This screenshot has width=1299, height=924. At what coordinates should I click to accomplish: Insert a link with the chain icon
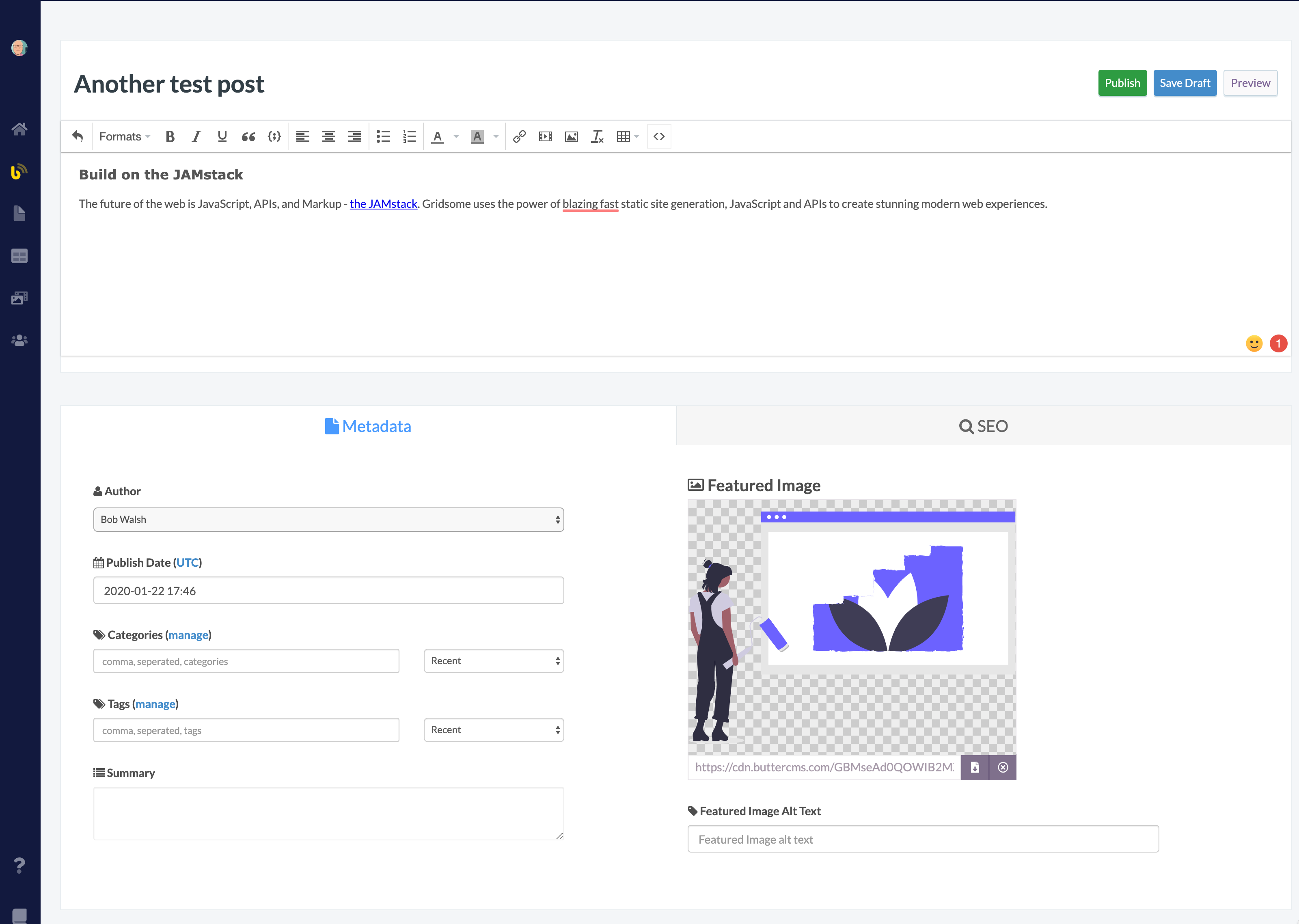click(x=519, y=136)
